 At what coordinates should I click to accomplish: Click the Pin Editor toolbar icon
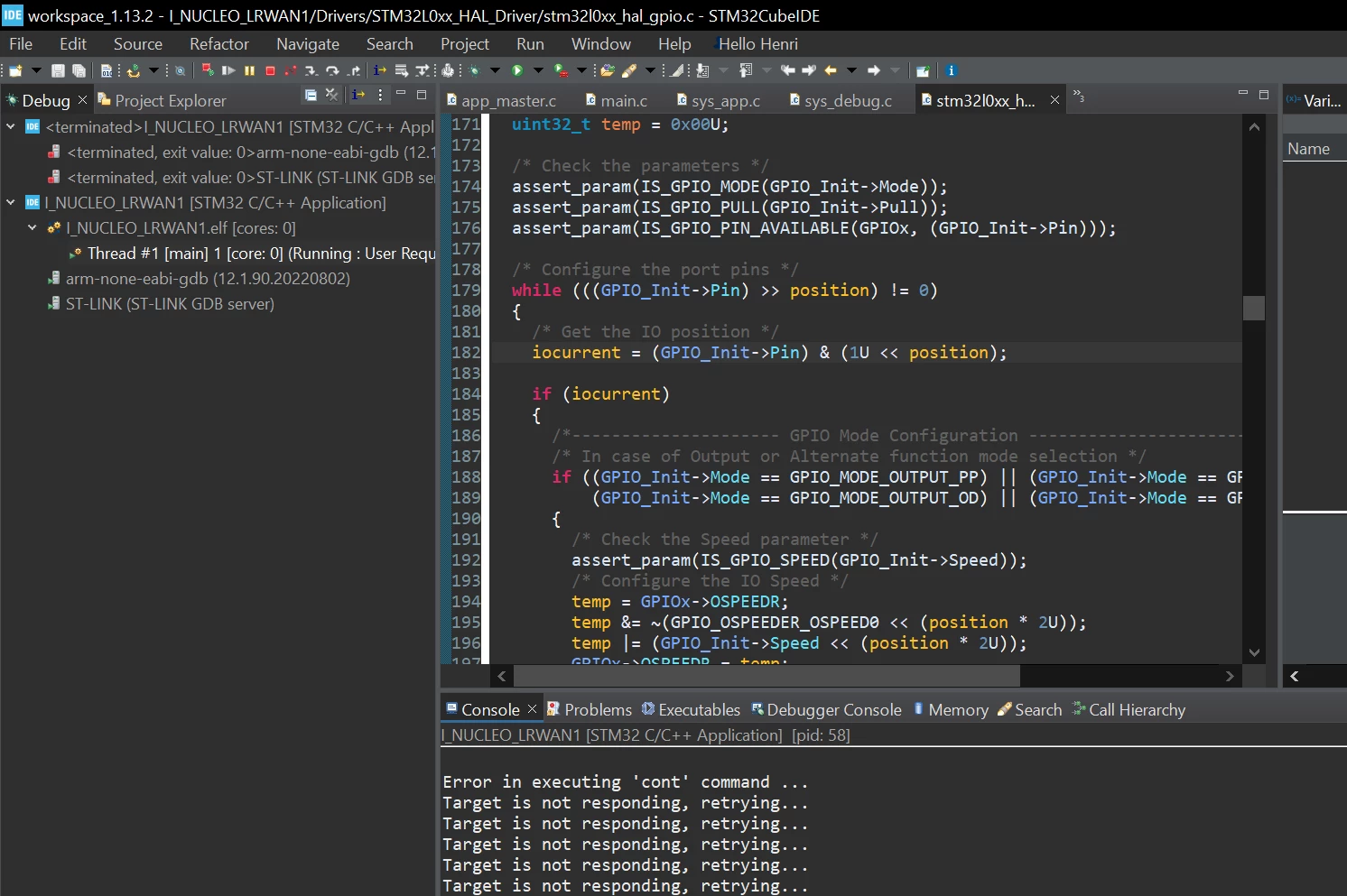pyautogui.click(x=923, y=70)
